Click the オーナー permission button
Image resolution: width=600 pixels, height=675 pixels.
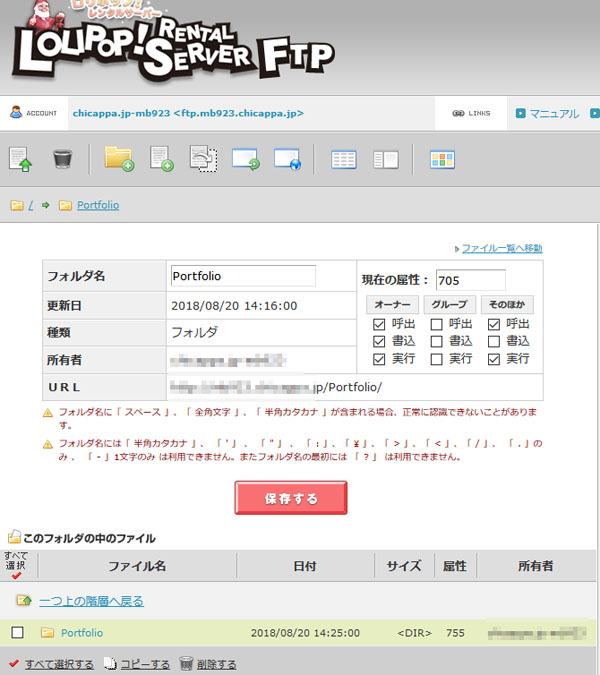point(392,304)
